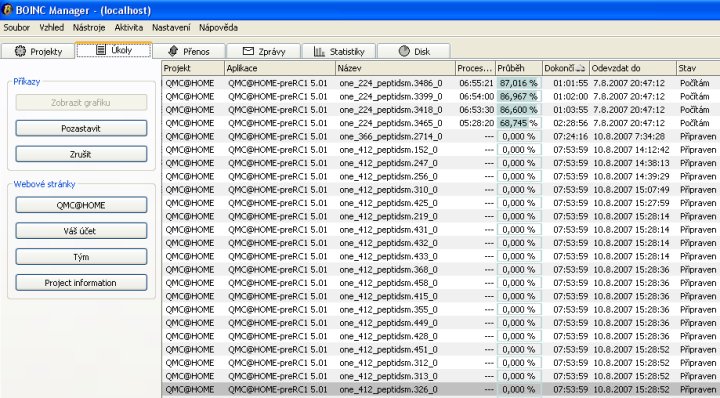
Task: Click the bar chart icon on Statistiky tab
Action: pos(319,51)
